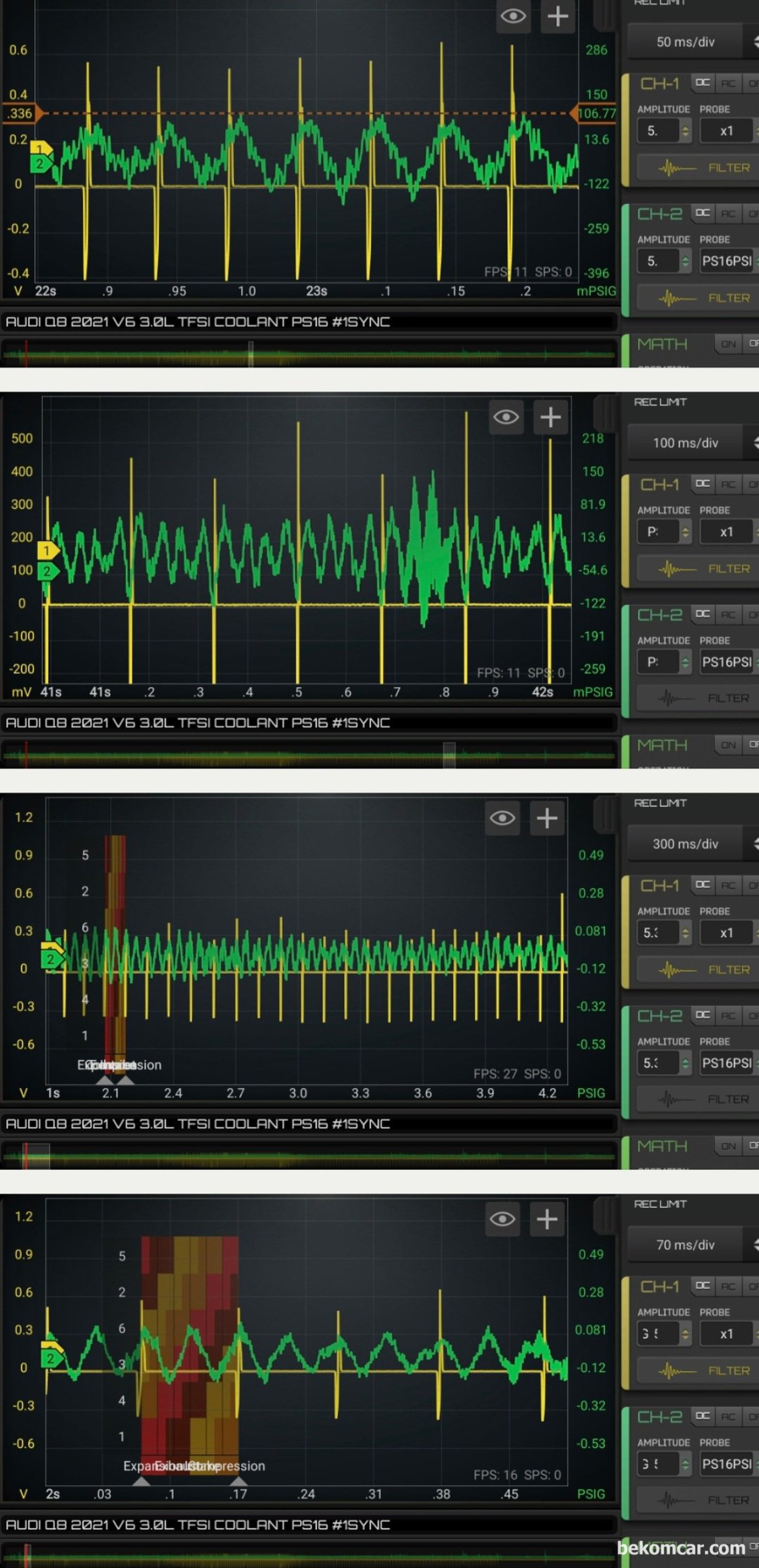Viewport: 759px width, 1568px height.
Task: Toggle the eye icon in the 70 ms/div panel
Action: coord(502,1219)
